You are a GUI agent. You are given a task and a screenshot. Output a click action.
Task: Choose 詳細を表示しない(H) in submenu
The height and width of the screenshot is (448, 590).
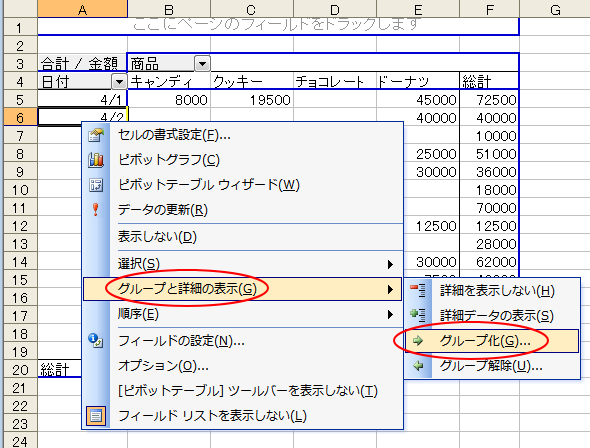coord(492,290)
